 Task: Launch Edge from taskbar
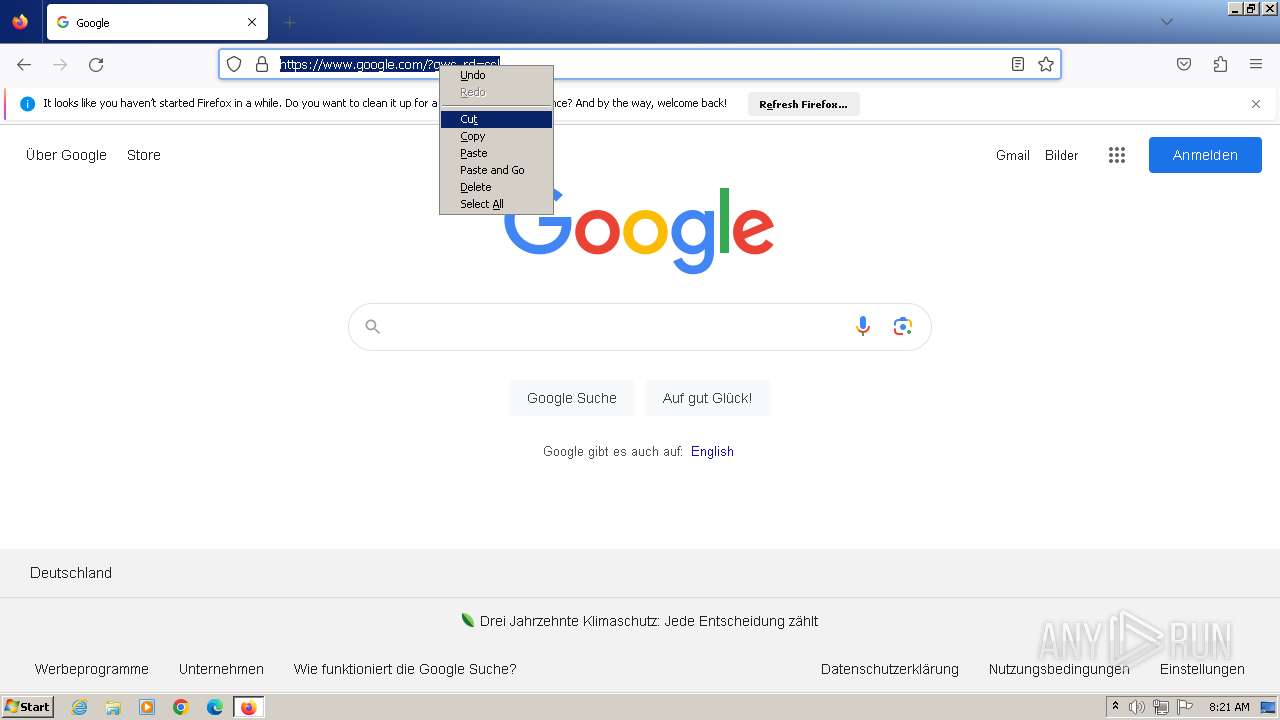pyautogui.click(x=215, y=707)
